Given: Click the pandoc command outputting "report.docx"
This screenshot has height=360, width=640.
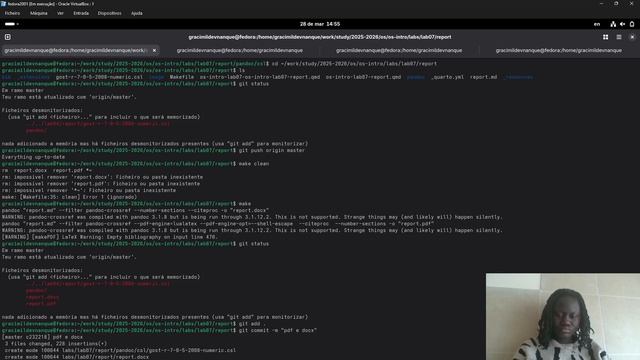Looking at the screenshot, I should pyautogui.click(x=135, y=211).
